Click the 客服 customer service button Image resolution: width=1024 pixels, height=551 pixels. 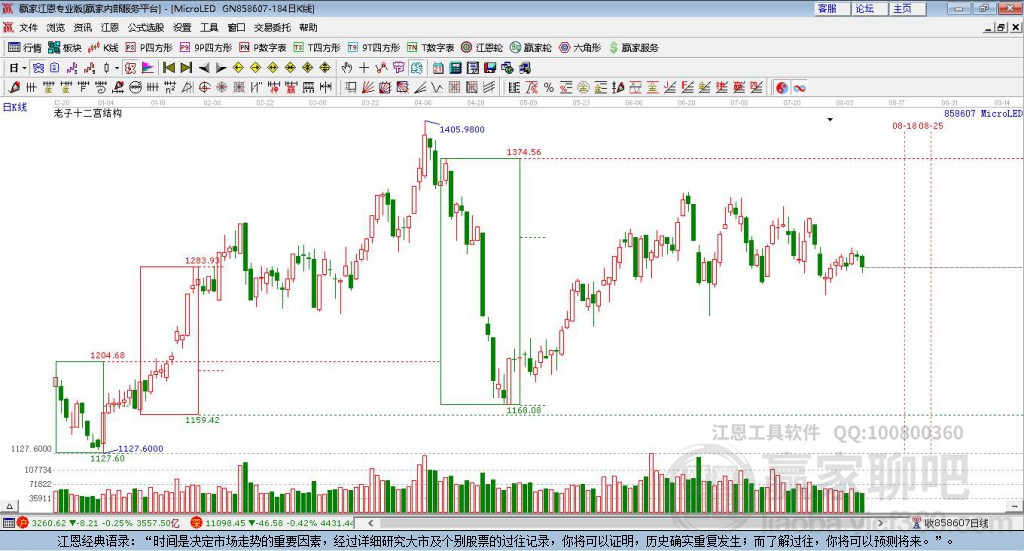pyautogui.click(x=831, y=8)
